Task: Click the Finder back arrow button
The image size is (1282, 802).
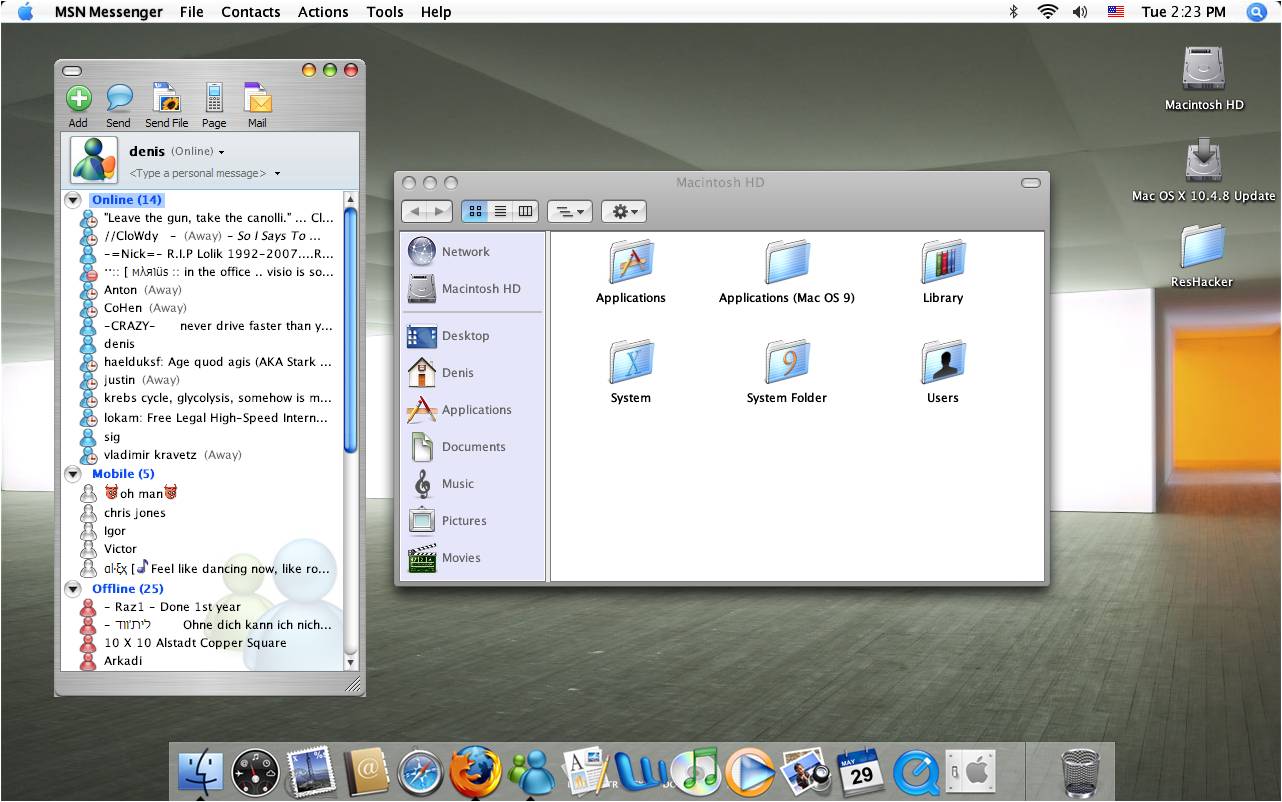Action: 415,211
